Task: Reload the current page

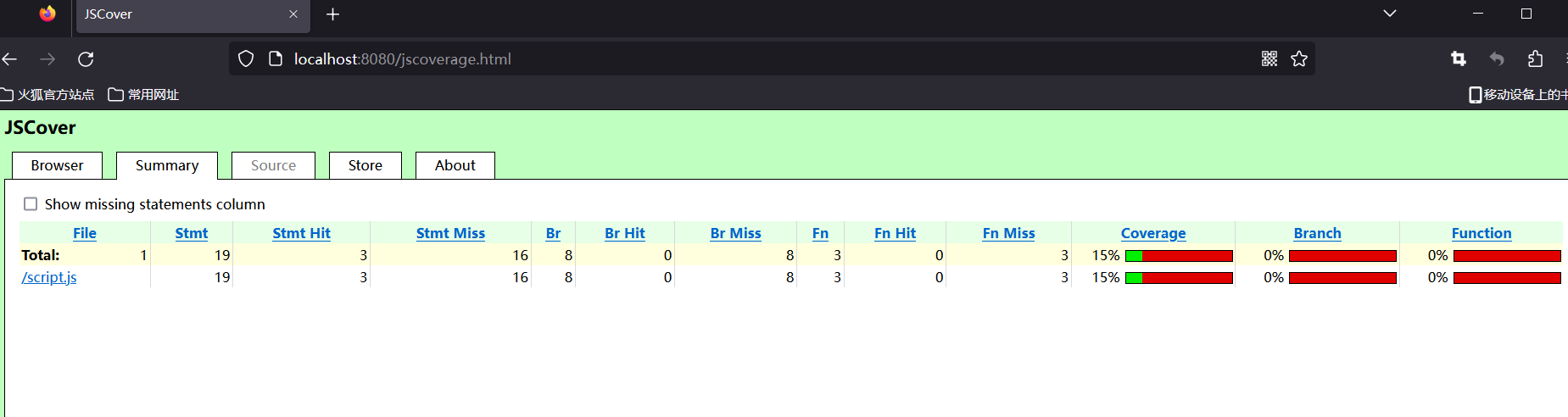Action: (x=86, y=59)
